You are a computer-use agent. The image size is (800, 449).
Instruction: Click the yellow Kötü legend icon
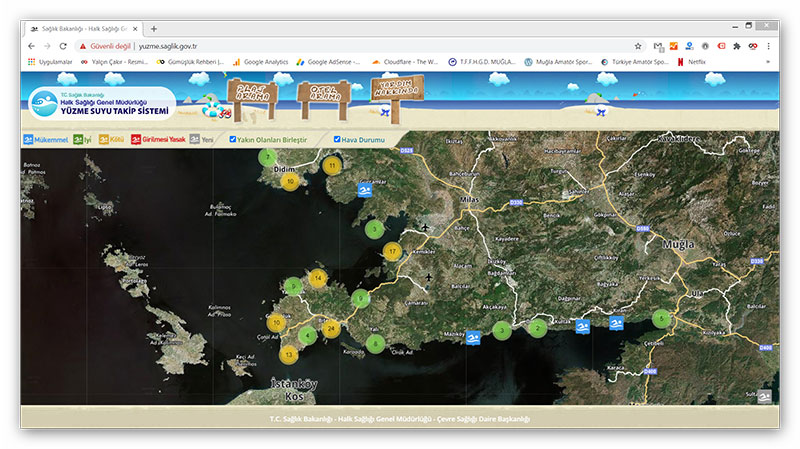[x=105, y=140]
